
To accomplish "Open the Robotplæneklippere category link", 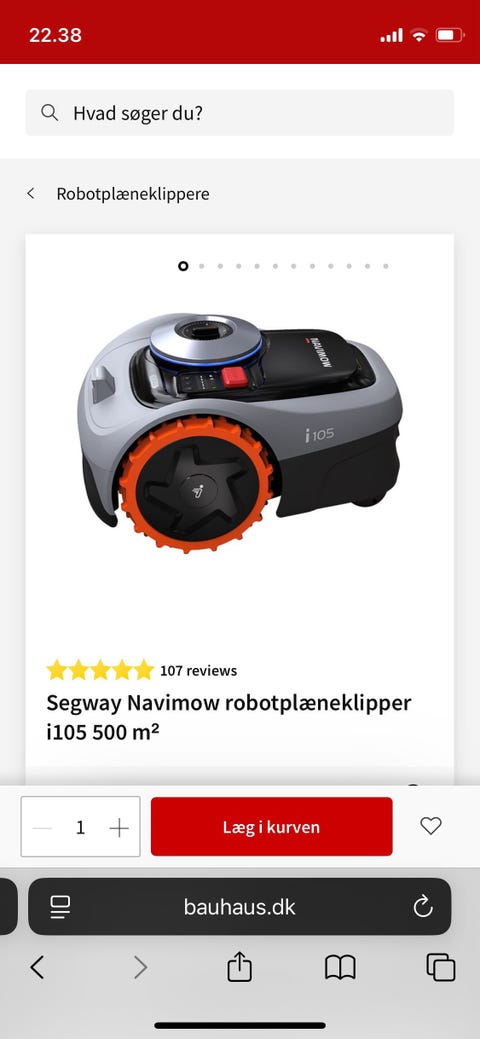I will tap(133, 194).
